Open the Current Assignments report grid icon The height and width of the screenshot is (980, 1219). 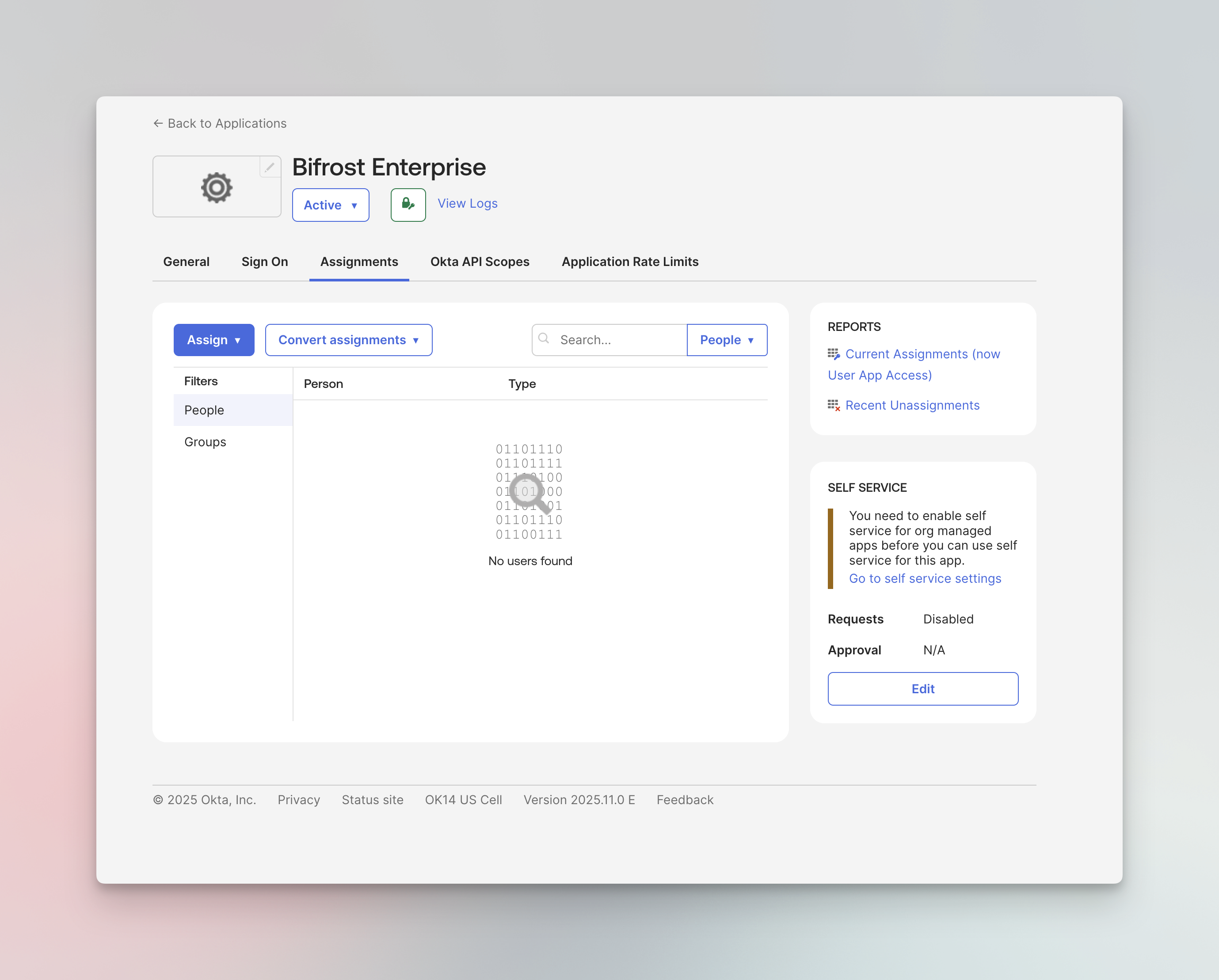point(834,354)
